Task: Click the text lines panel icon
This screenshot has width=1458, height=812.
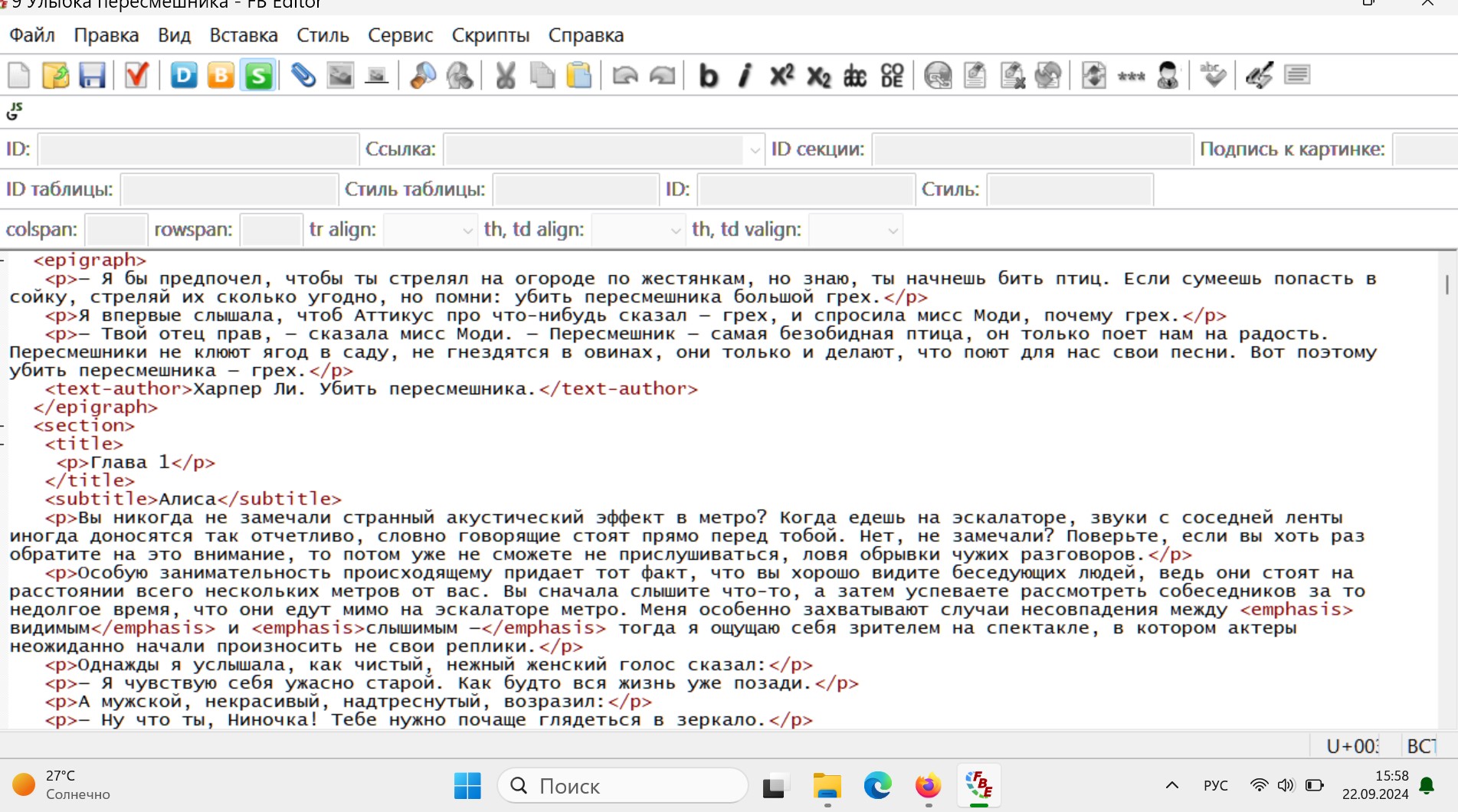Action: click(x=1297, y=75)
